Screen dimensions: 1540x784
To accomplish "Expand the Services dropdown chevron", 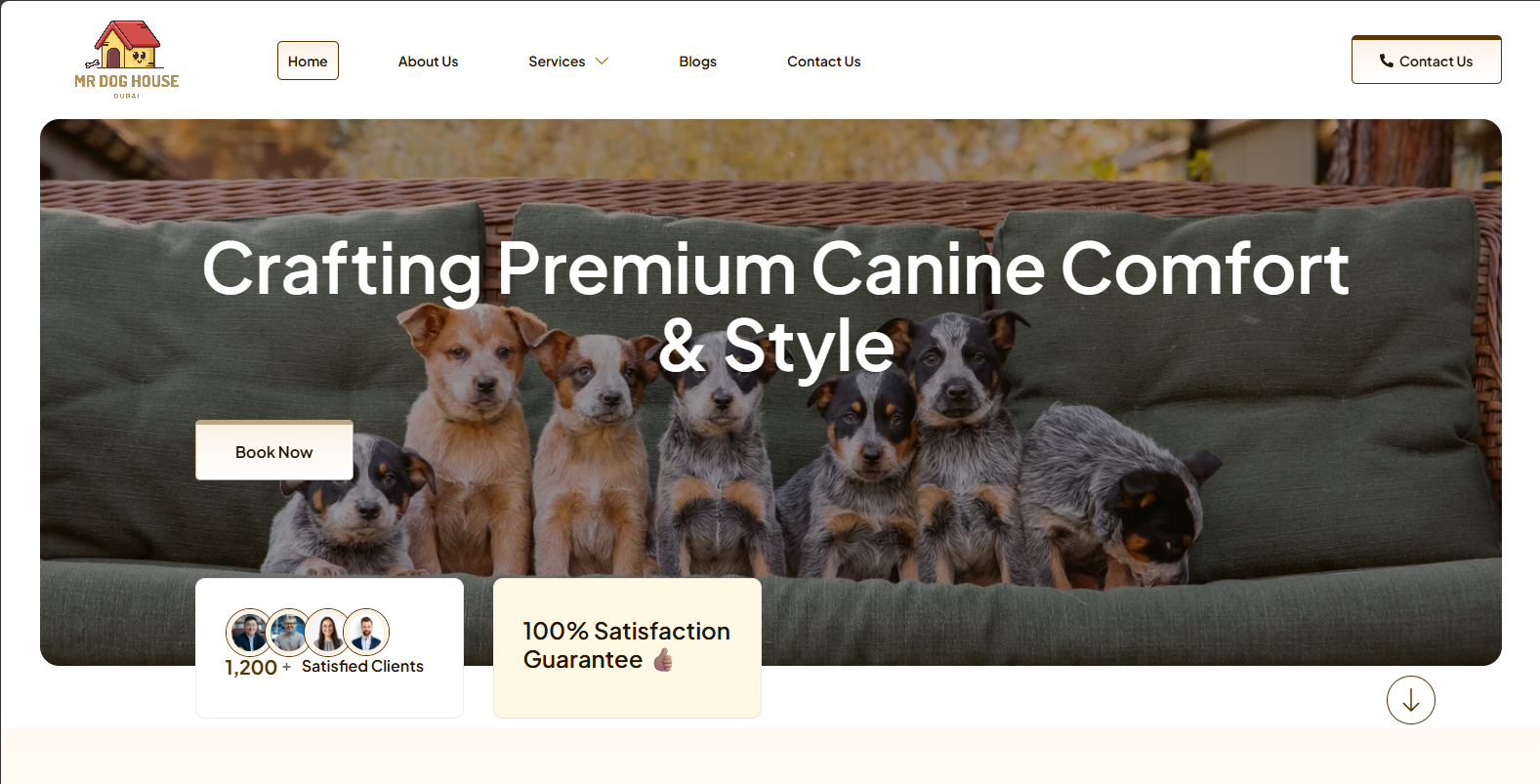I will 602,62.
